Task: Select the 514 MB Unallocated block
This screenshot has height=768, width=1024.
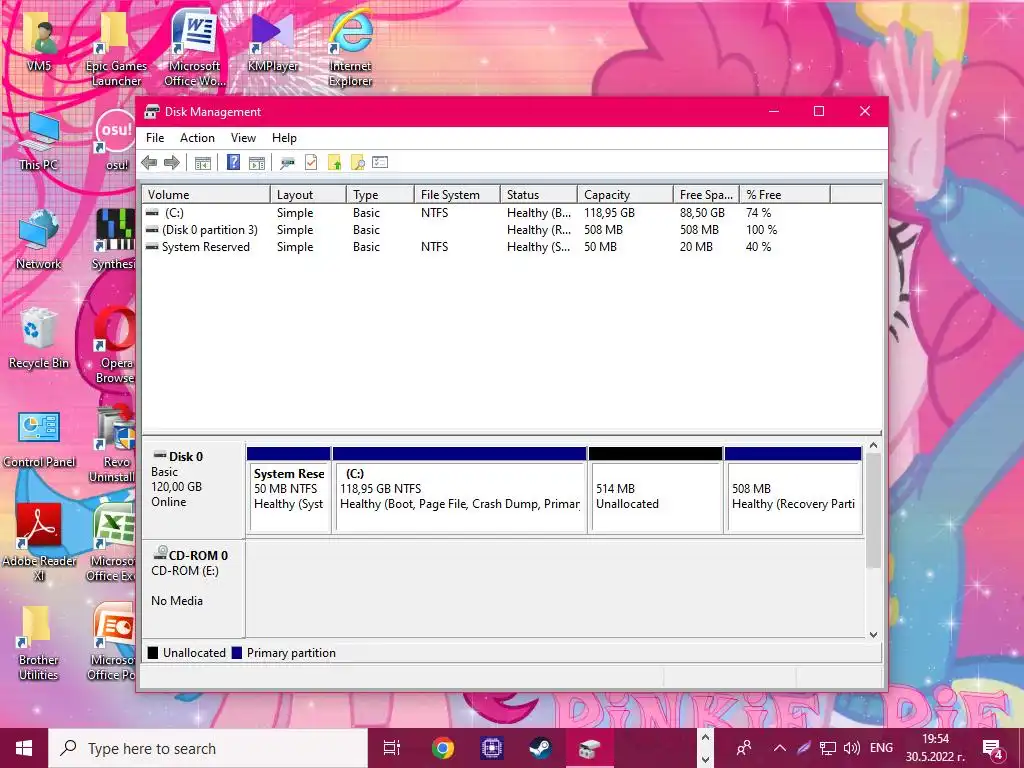Action: pos(656,490)
